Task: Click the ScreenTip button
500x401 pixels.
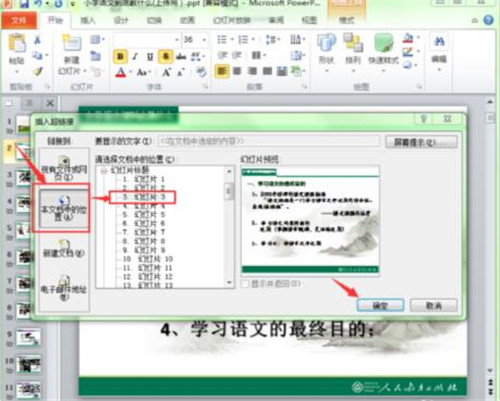Action: coord(421,142)
